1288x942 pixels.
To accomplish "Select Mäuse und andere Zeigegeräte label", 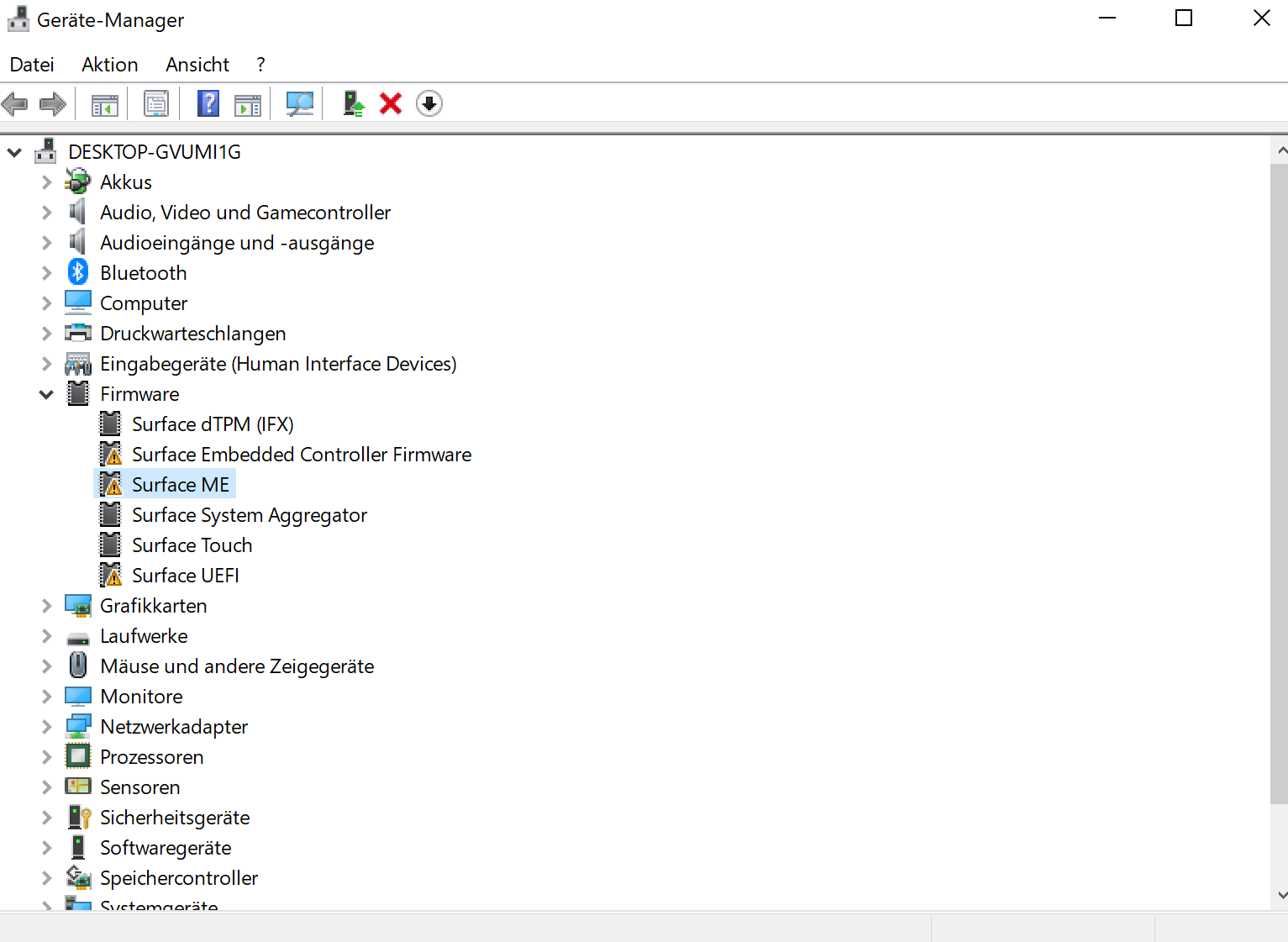I will 237,666.
